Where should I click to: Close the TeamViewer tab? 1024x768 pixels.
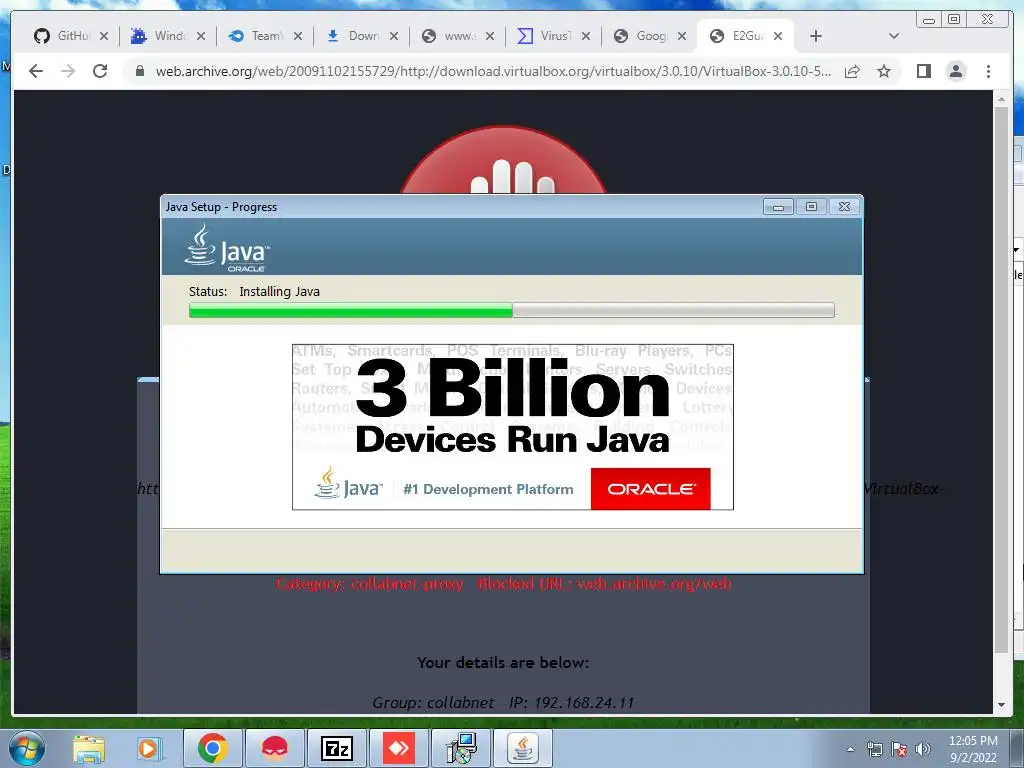tap(298, 37)
